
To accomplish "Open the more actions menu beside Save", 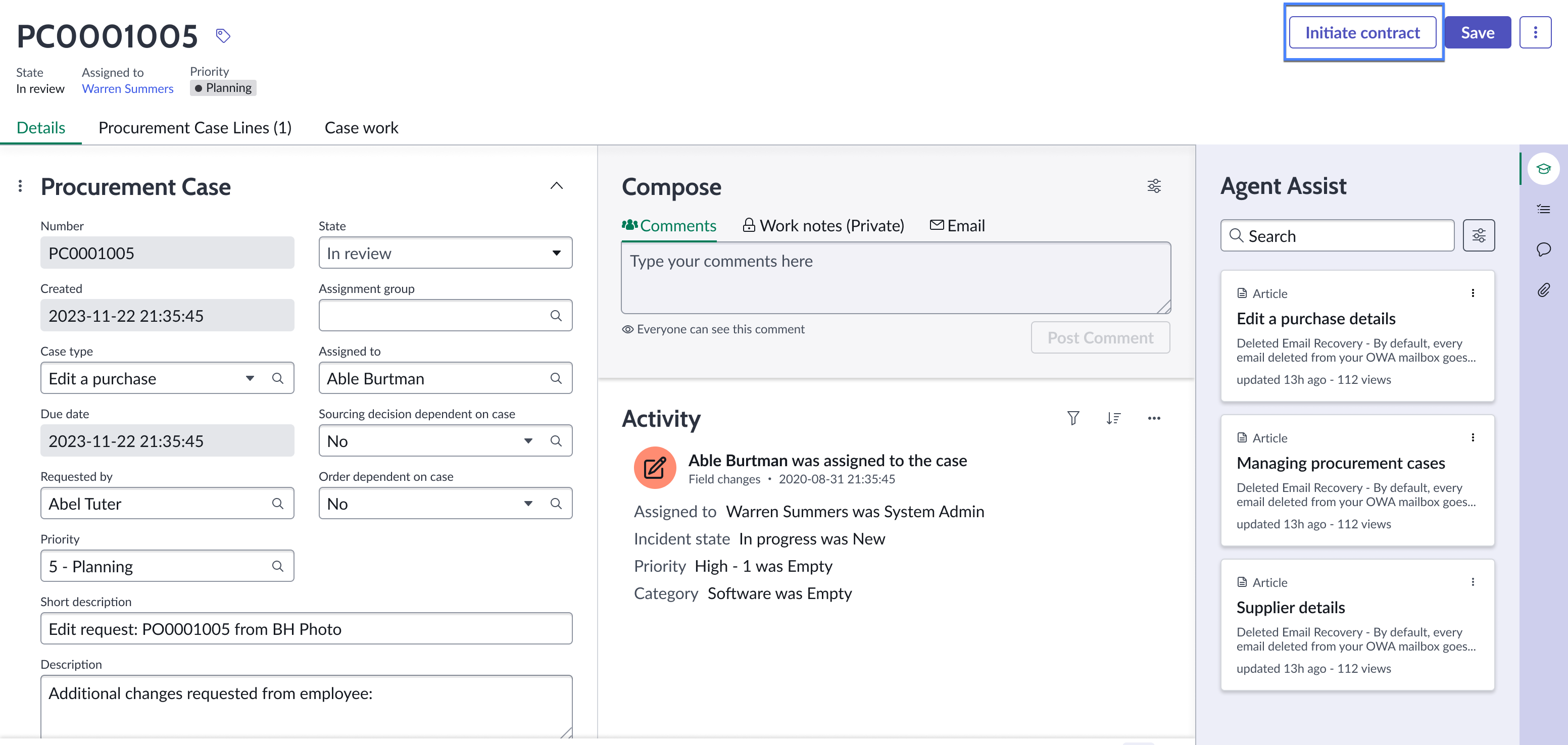I will 1535,32.
